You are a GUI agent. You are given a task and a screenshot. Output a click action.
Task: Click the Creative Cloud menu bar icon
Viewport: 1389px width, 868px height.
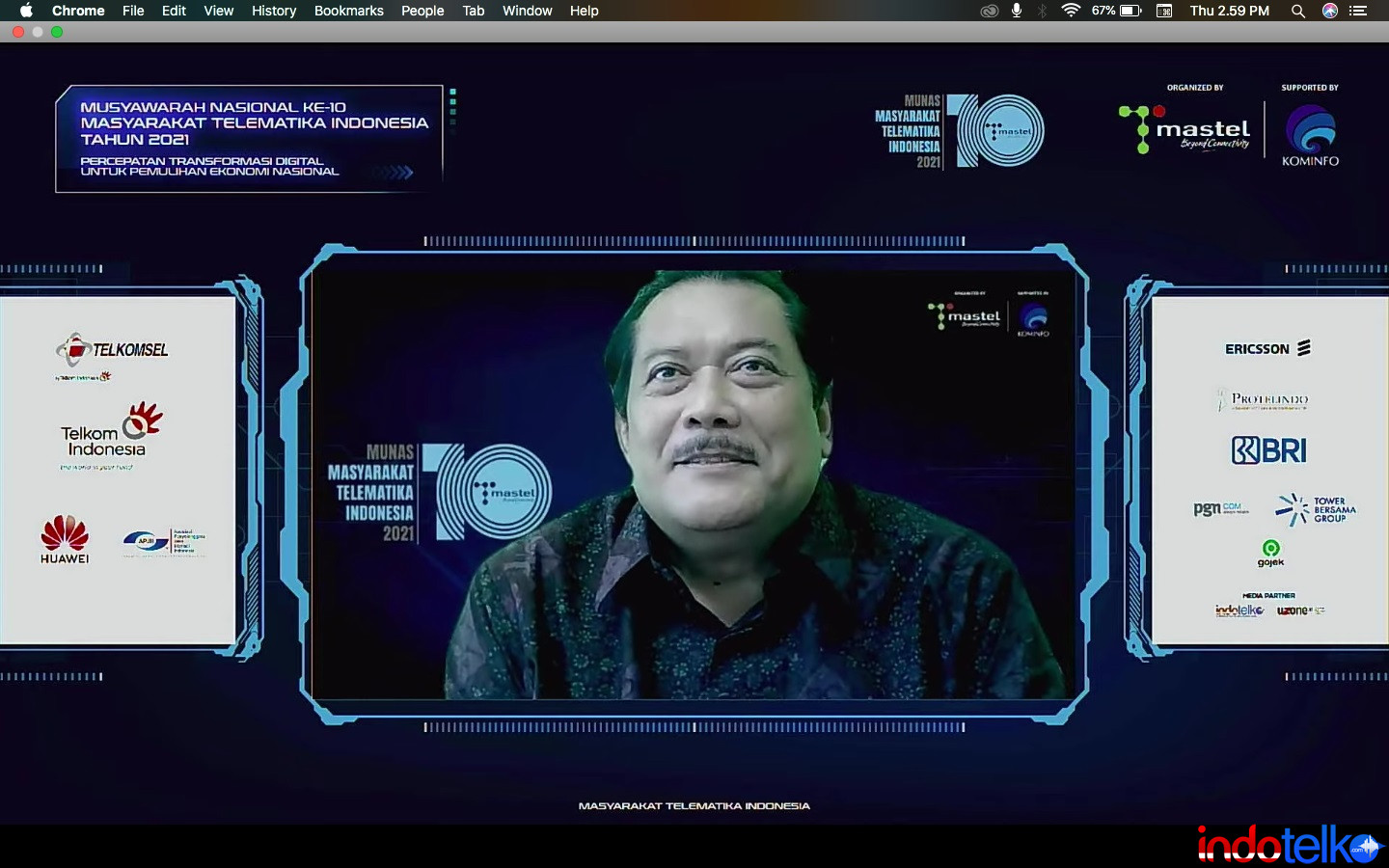coord(989,11)
